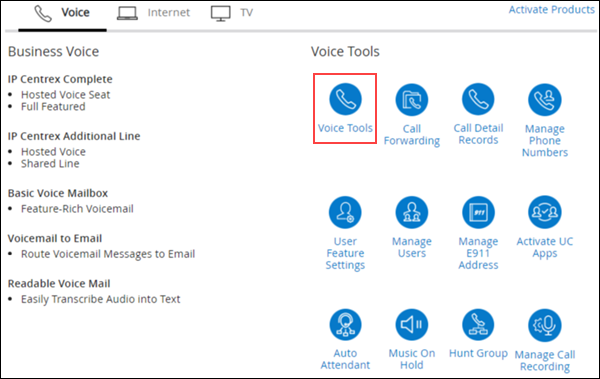Switch to the Internet tab label

coord(169,13)
